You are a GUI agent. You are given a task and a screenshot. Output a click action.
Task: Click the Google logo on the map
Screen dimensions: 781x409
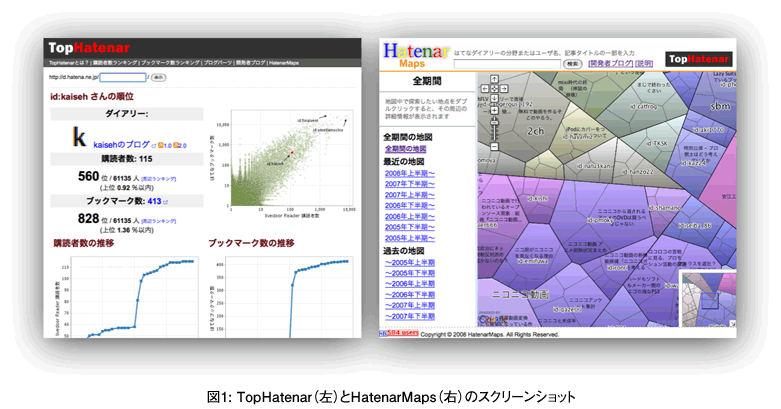493,319
